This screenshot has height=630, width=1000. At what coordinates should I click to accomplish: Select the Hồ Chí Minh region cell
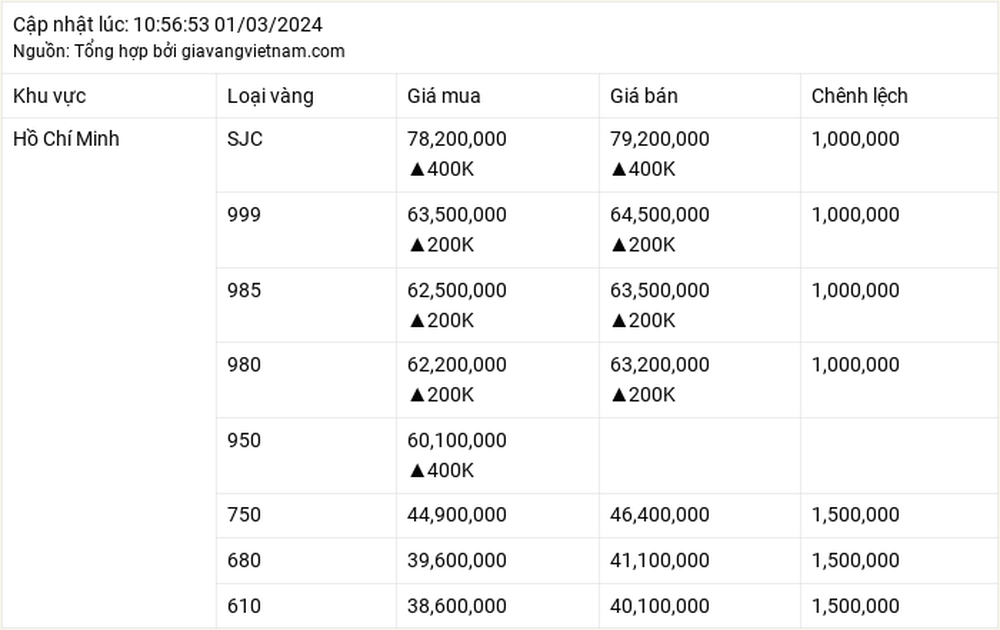[66, 139]
